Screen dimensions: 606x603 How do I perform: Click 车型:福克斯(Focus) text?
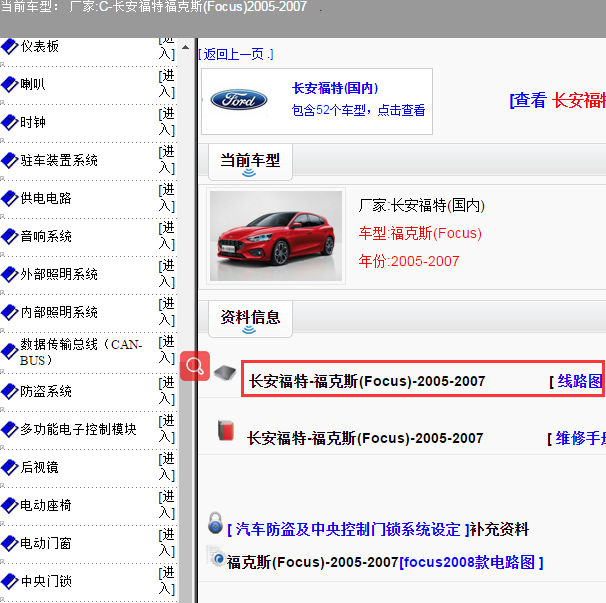coord(420,233)
